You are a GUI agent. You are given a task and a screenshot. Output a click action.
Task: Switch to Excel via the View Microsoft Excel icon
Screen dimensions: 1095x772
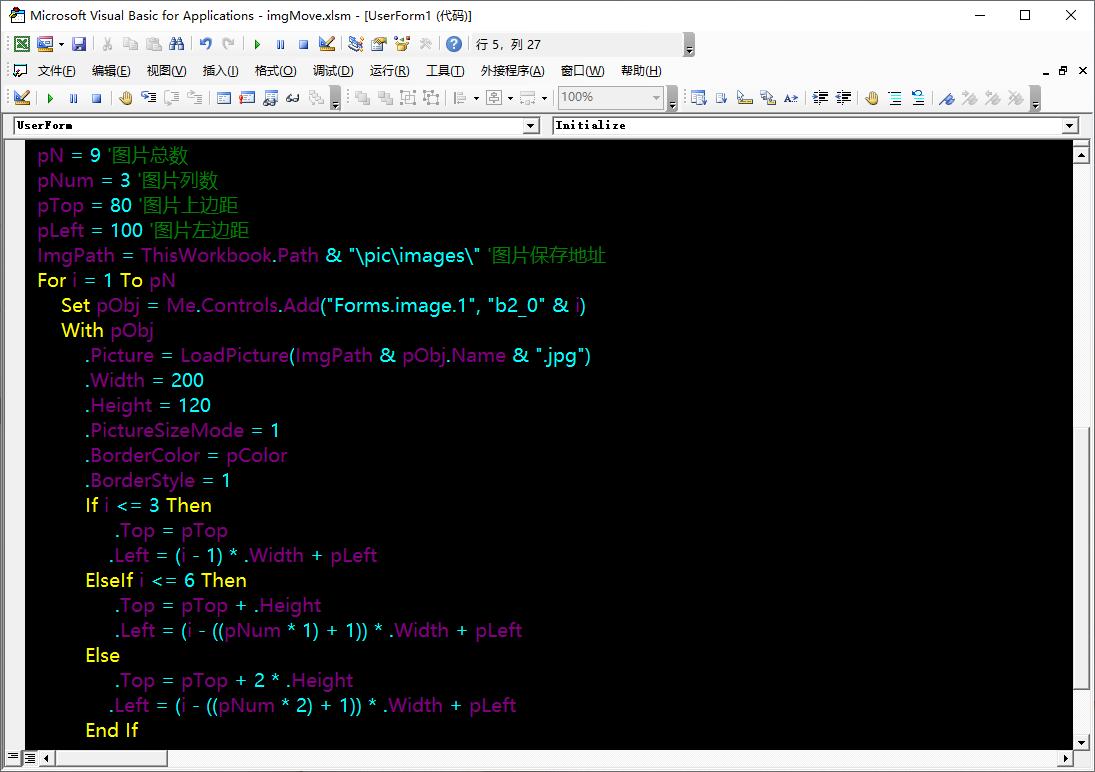(x=21, y=44)
